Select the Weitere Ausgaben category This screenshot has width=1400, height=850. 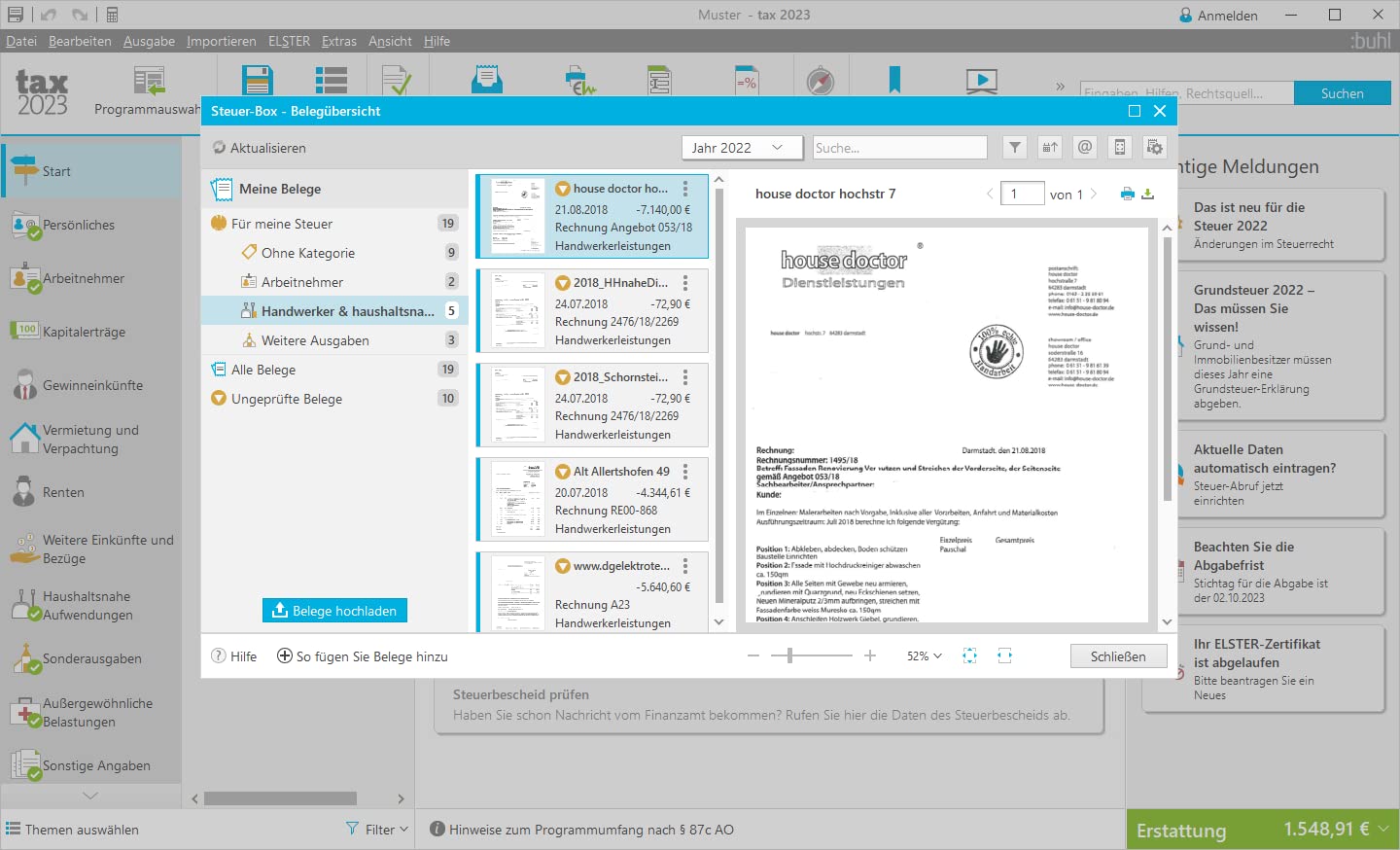click(334, 340)
